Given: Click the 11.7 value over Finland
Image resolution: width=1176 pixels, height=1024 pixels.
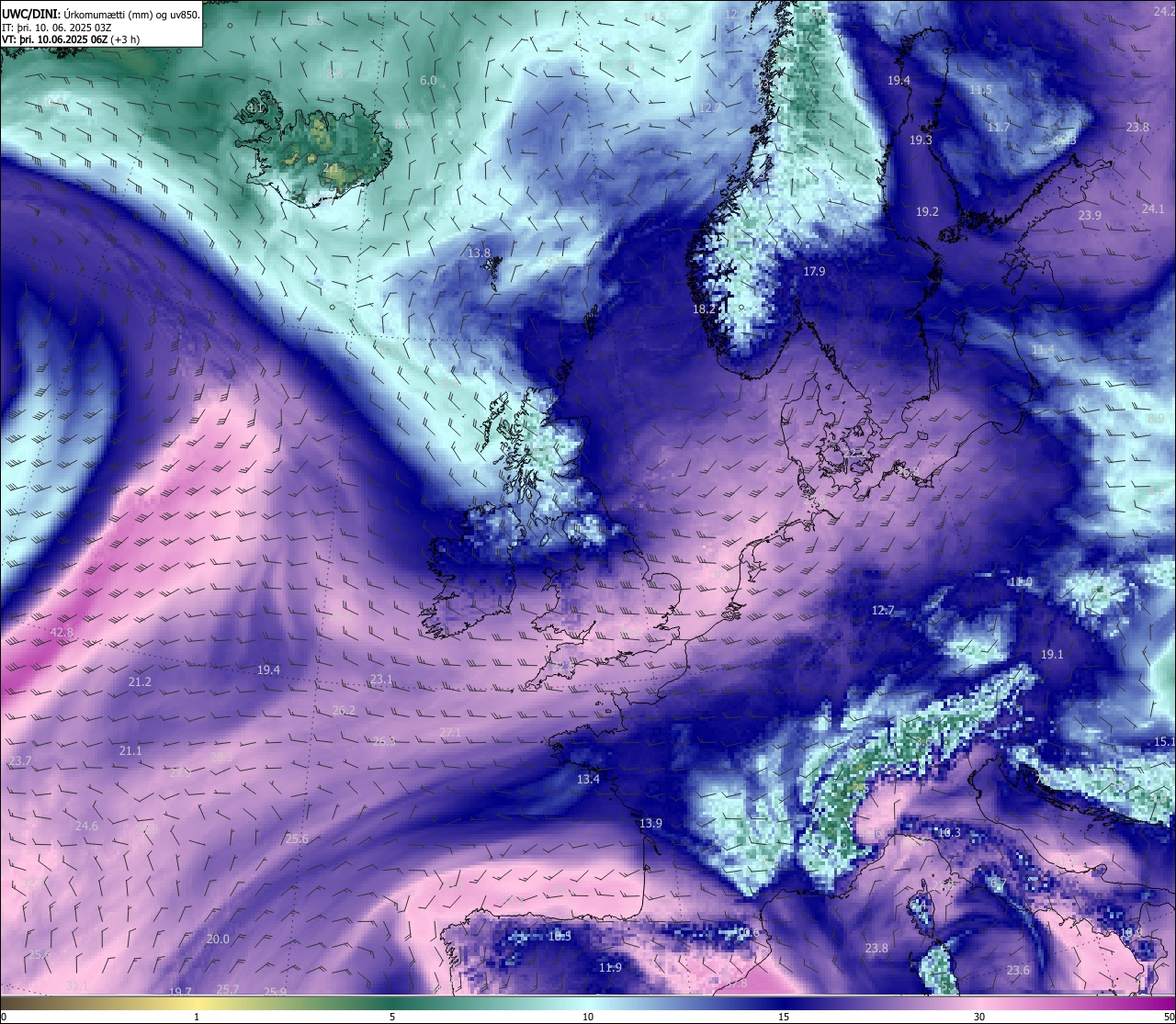Looking at the screenshot, I should pyautogui.click(x=998, y=127).
